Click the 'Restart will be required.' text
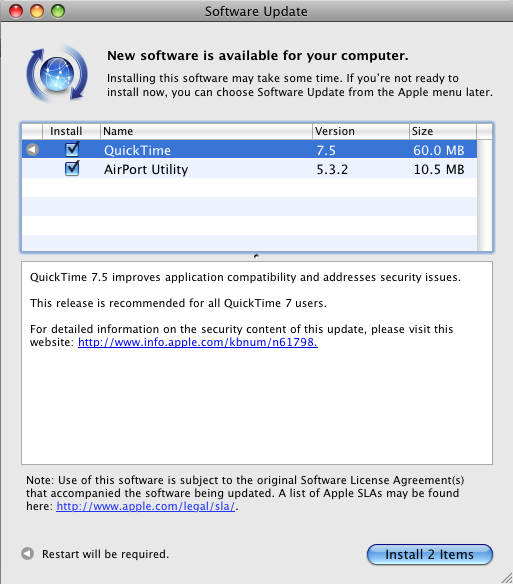513x584 pixels. click(105, 554)
